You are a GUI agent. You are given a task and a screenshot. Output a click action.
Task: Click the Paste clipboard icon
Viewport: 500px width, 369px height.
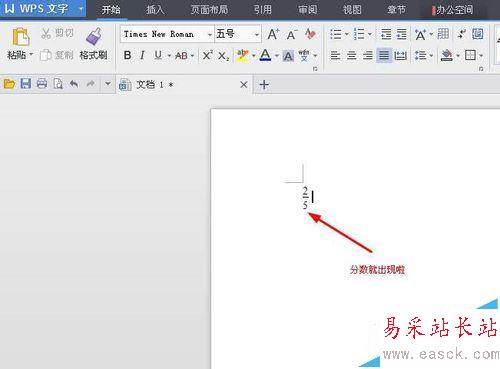coord(21,37)
